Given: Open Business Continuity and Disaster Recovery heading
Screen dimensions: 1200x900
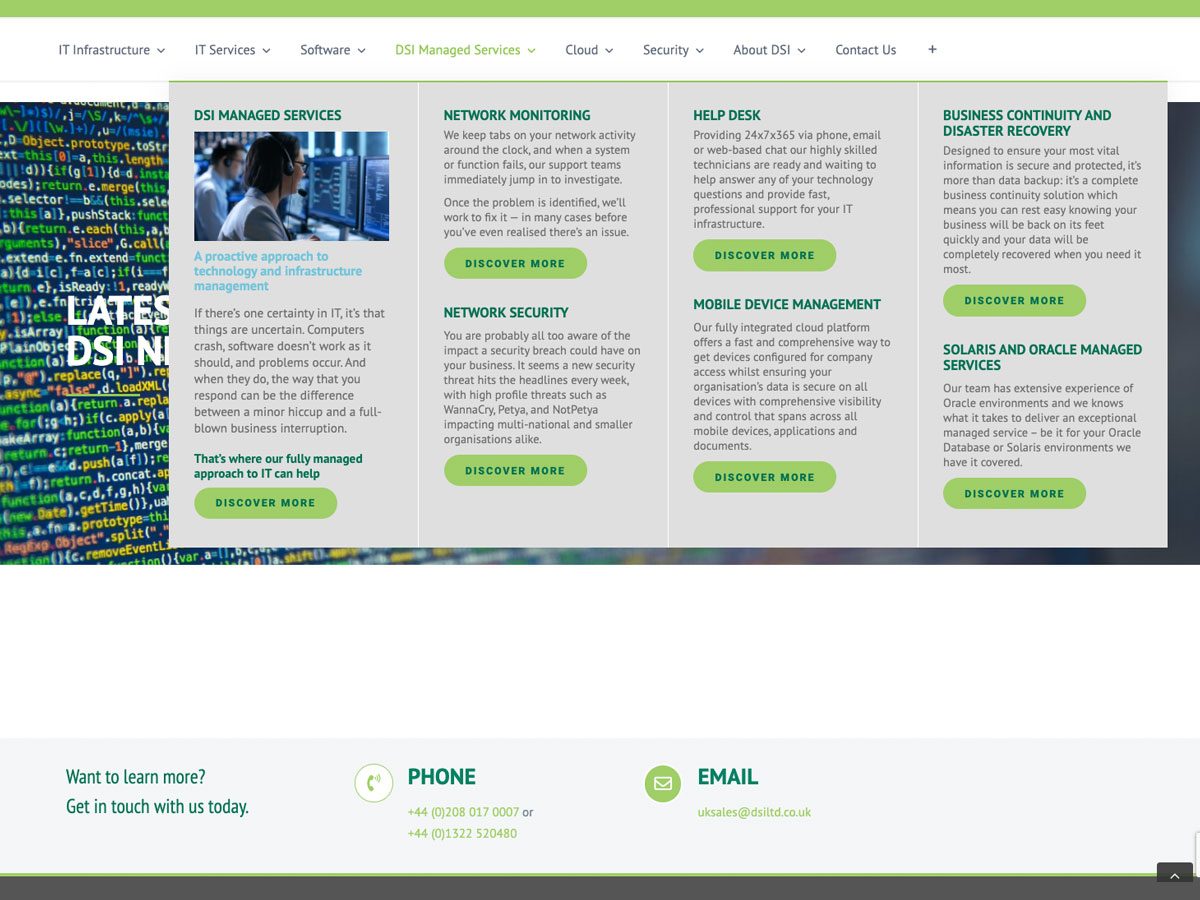Looking at the screenshot, I should coord(1027,123).
